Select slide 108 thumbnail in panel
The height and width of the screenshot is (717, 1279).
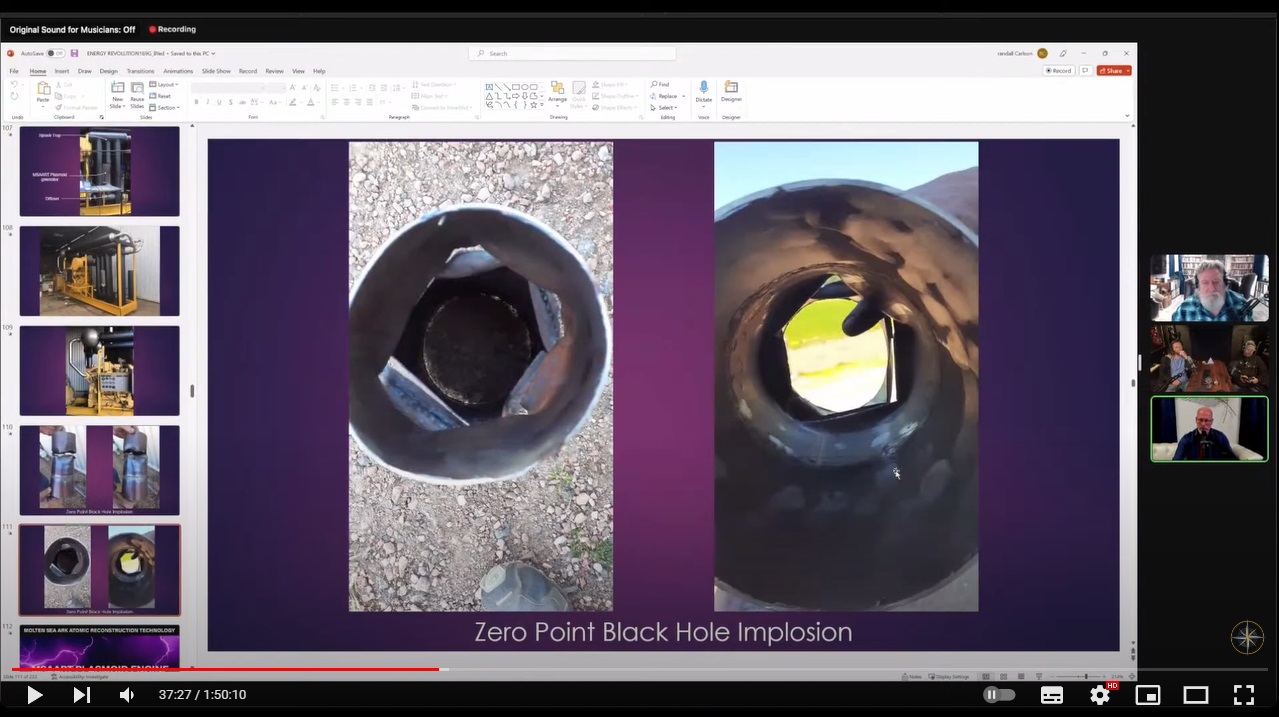tap(99, 270)
